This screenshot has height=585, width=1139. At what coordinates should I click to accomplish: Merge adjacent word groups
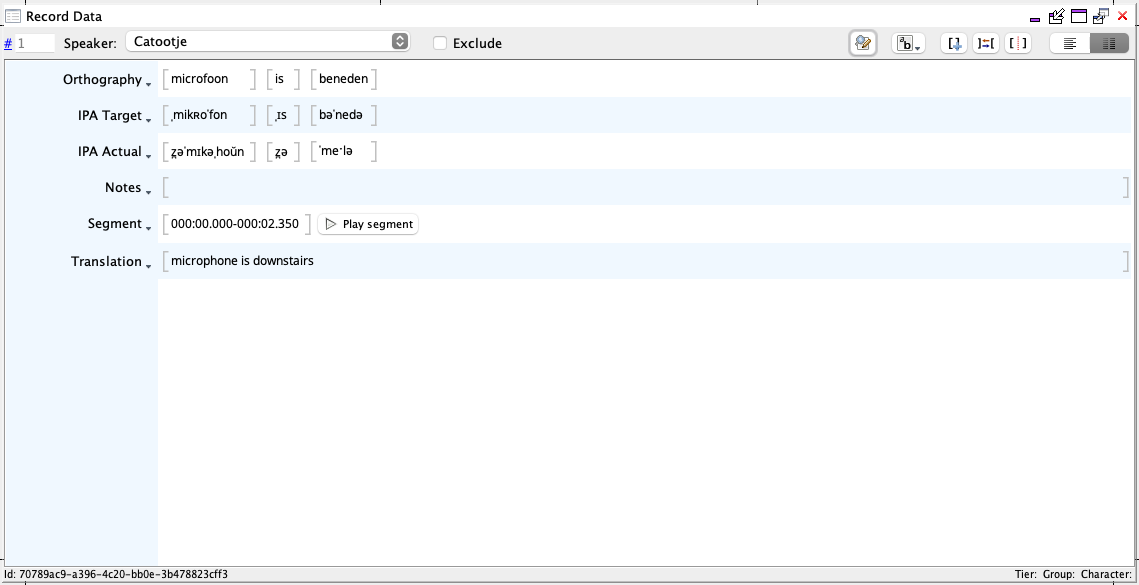tap(984, 43)
